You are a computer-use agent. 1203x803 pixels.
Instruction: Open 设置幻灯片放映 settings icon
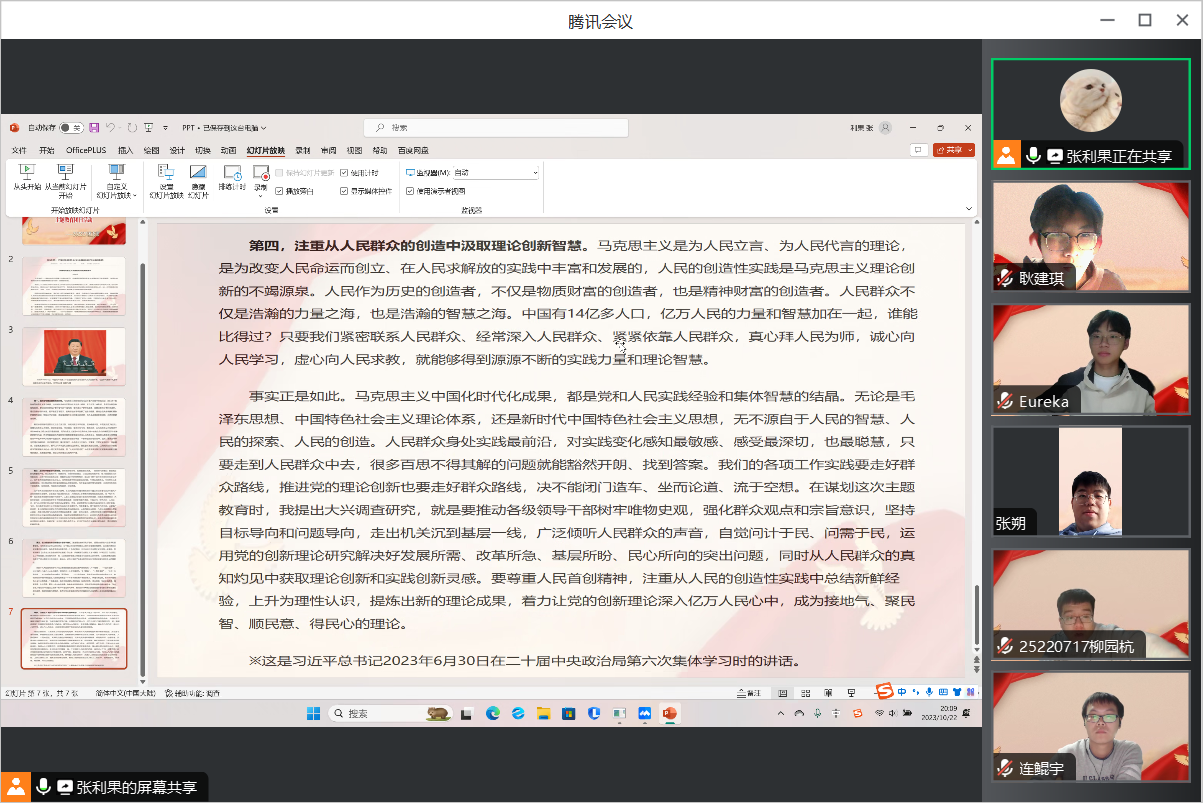[x=166, y=174]
